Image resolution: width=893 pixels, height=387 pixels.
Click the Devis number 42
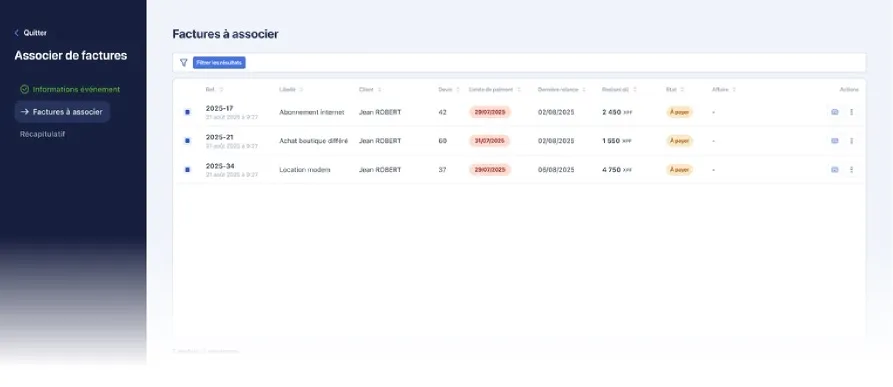point(443,112)
